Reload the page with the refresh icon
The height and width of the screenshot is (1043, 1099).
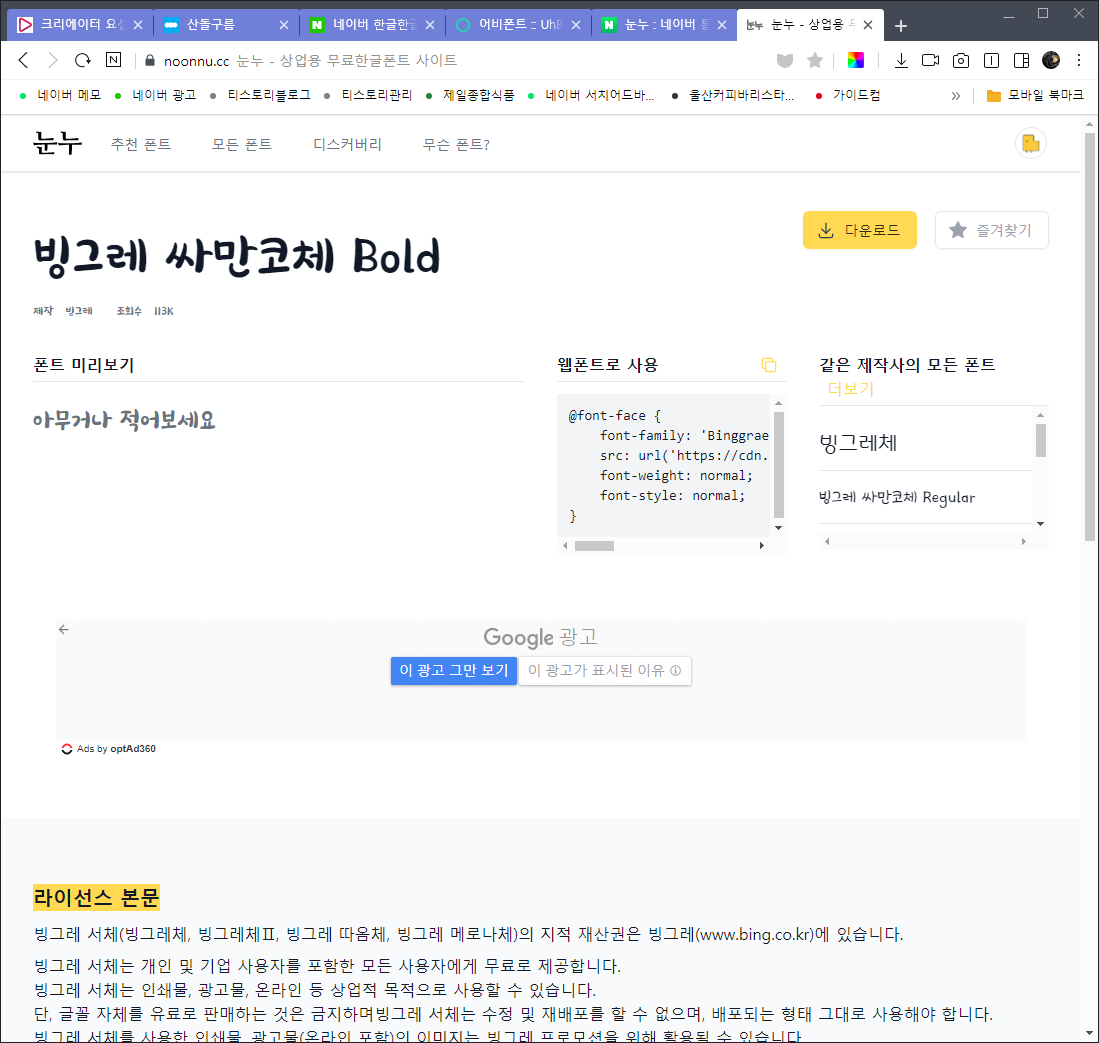click(83, 60)
